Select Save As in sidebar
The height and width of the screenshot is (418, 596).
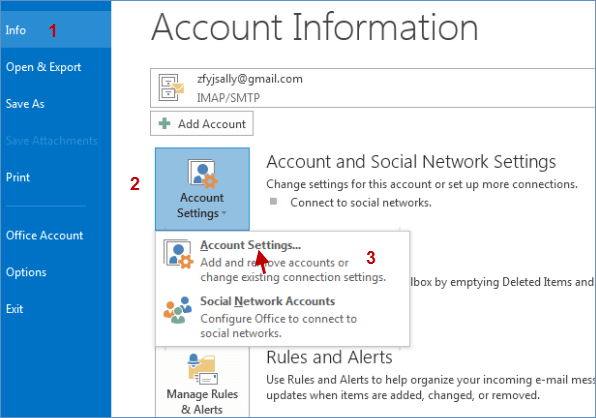pyautogui.click(x=25, y=104)
